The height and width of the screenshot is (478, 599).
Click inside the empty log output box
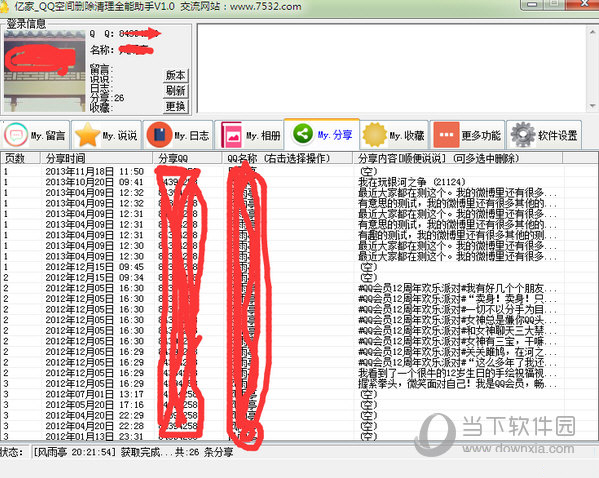pos(392,68)
